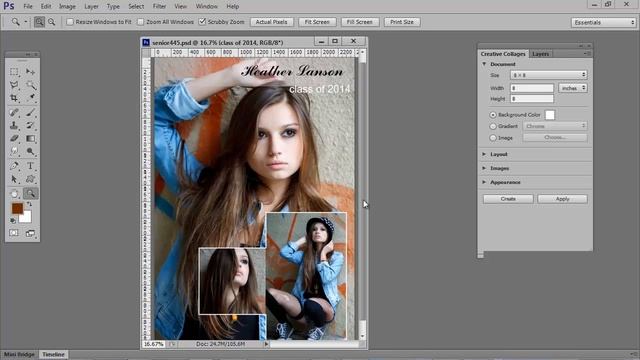The image size is (640, 360).
Task: Click the collage Background Color white swatch
Action: [x=550, y=115]
